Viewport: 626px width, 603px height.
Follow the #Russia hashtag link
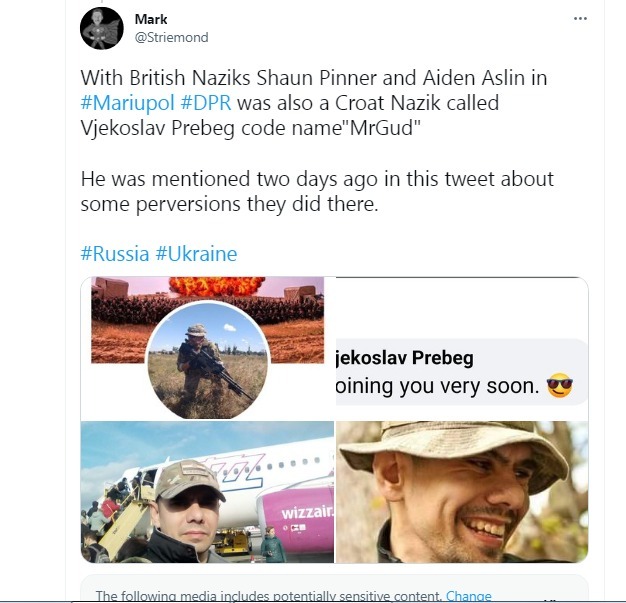tap(115, 253)
